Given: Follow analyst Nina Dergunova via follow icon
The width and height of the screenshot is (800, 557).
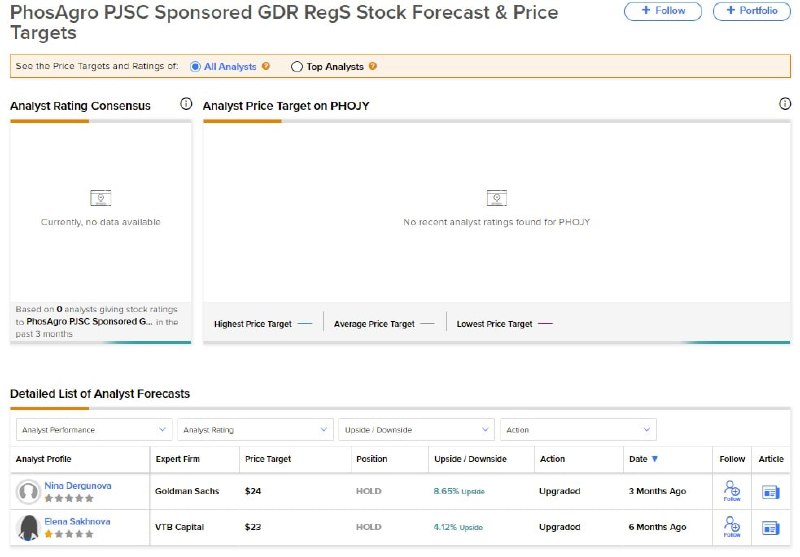Looking at the screenshot, I should click(x=732, y=491).
